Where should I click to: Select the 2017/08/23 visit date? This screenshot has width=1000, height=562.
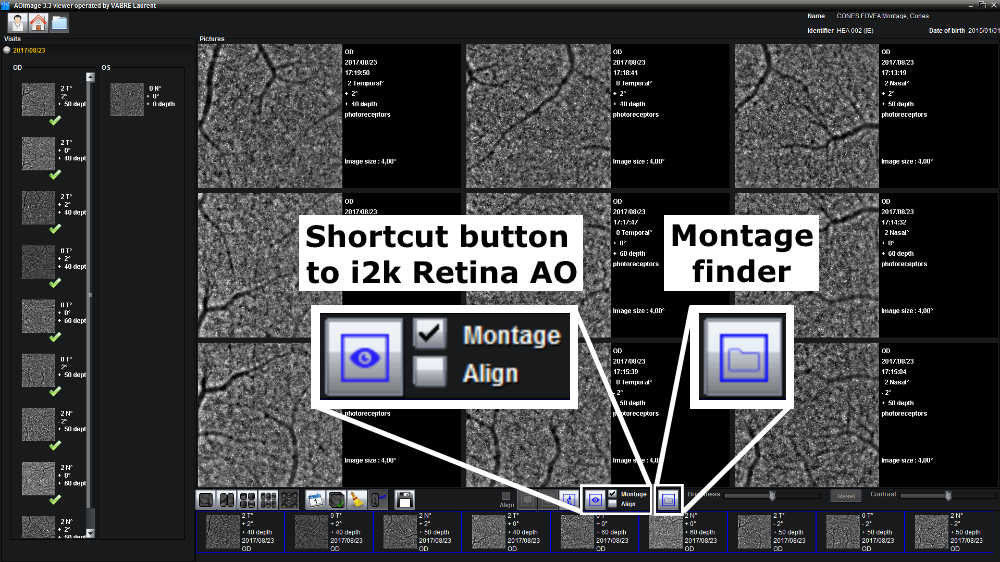(29, 50)
